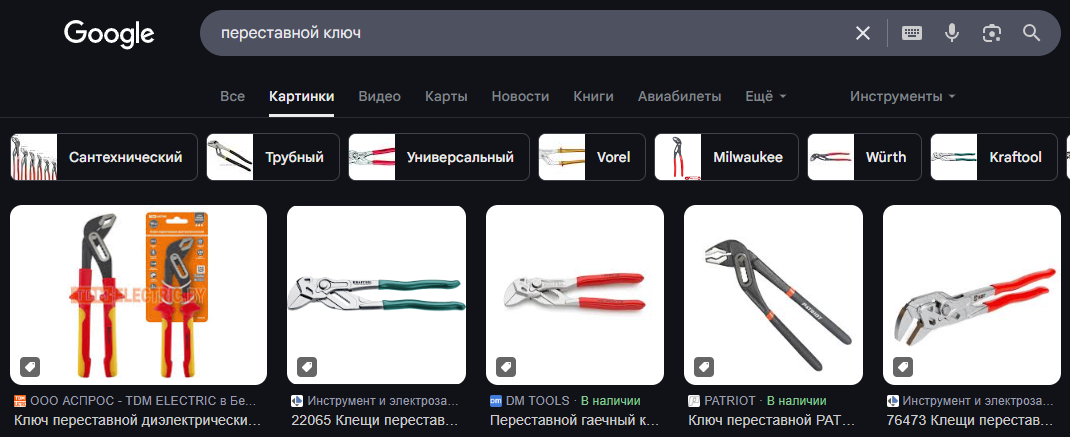Screen dimensions: 1070x437
Task: Open the Инструменты dropdown
Action: tap(902, 96)
